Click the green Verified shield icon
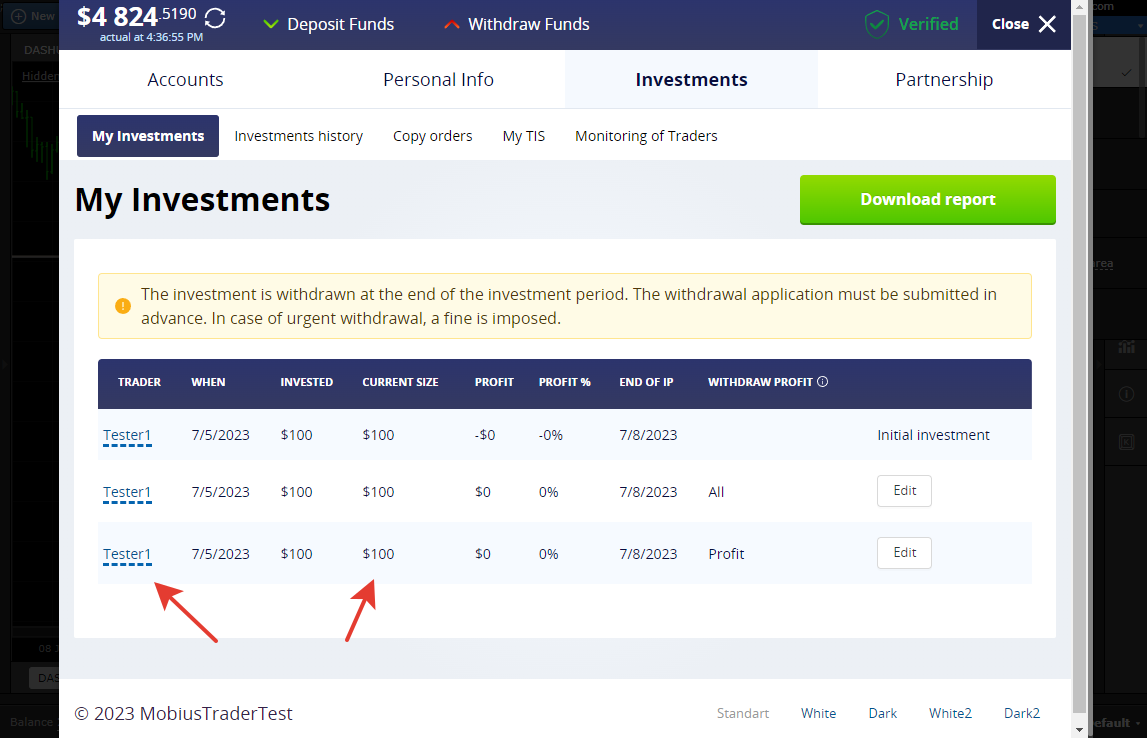This screenshot has width=1147, height=738. click(x=877, y=24)
